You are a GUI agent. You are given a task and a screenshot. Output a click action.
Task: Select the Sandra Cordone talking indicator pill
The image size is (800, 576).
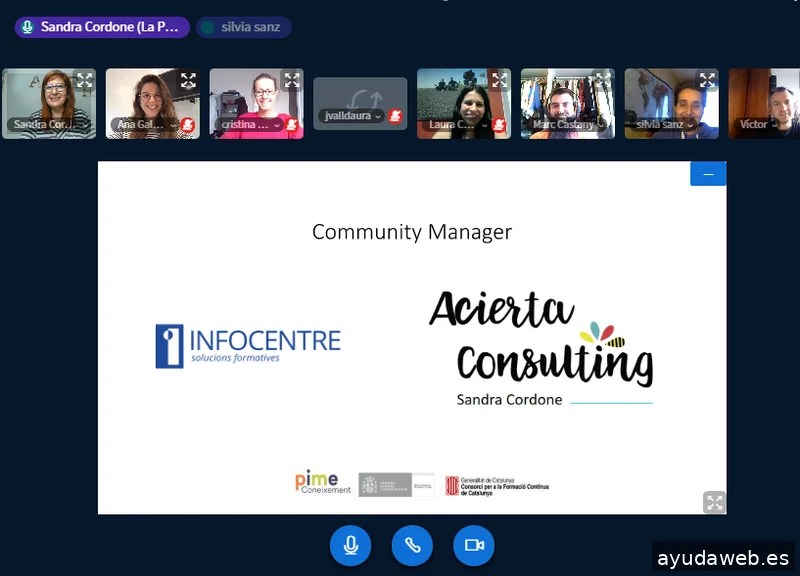pos(102,27)
